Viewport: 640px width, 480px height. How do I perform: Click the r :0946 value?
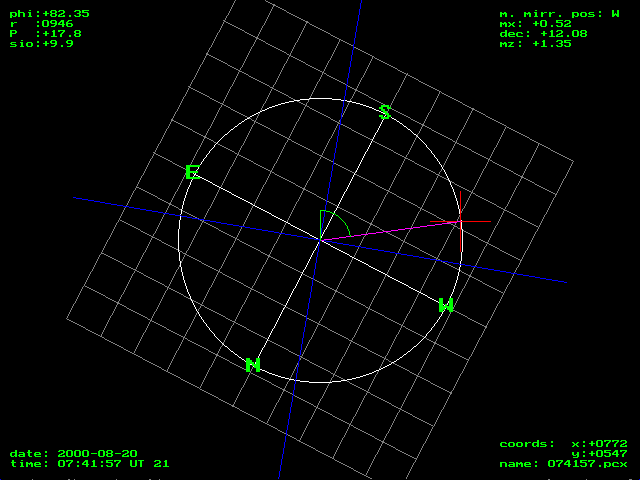41,24
